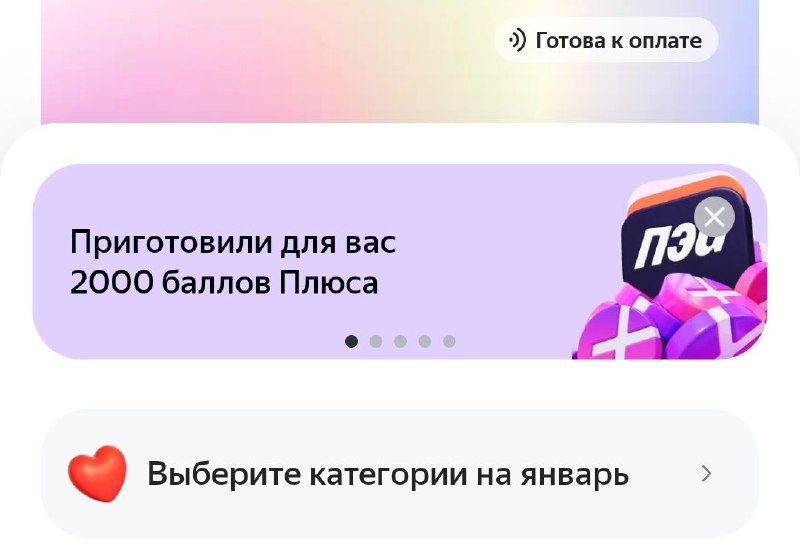This screenshot has width=800, height=556.
Task: Tap the red heart icon
Action: coord(97,473)
